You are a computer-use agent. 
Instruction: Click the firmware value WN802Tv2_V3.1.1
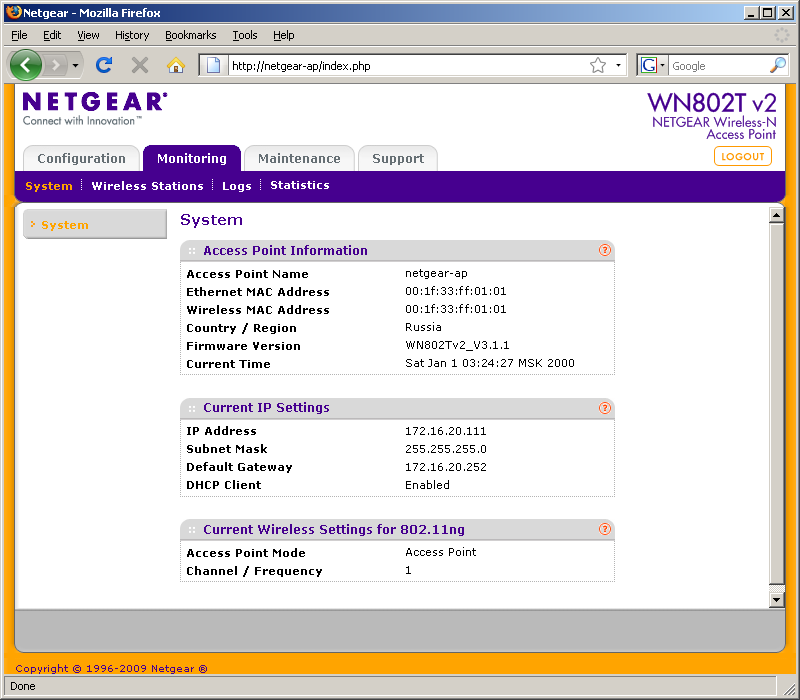[x=457, y=345]
